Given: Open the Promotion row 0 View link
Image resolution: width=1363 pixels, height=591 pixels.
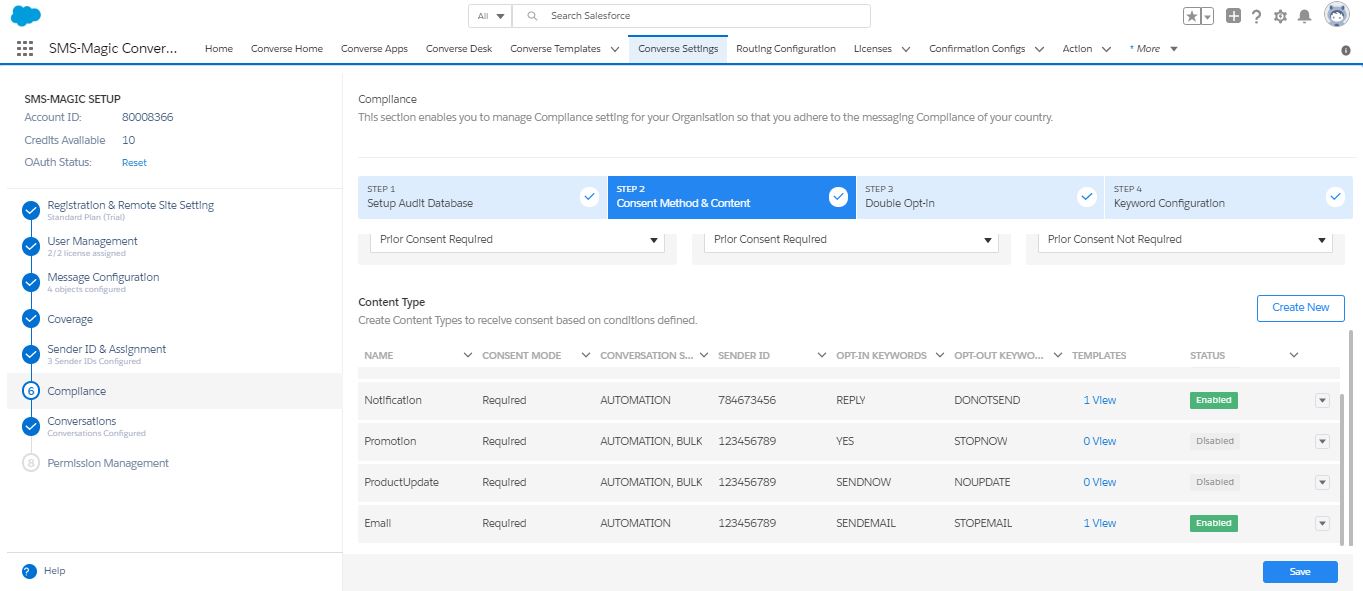Looking at the screenshot, I should point(1099,441).
